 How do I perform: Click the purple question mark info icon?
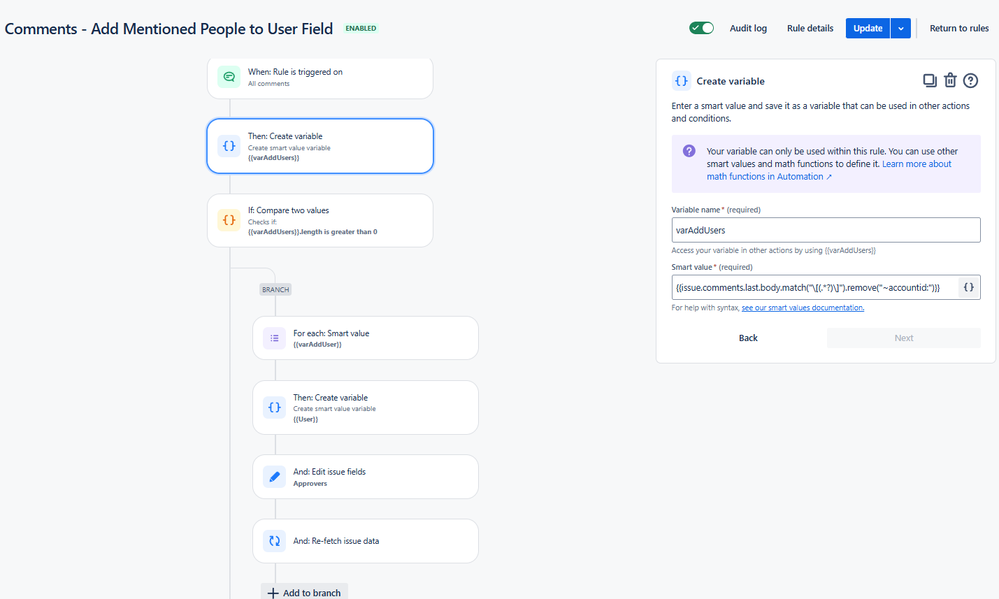689,151
